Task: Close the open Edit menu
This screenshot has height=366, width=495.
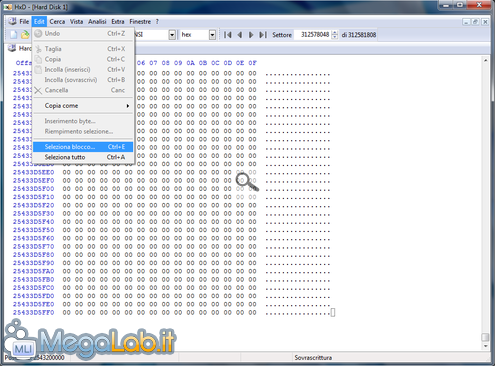Action: 39,22
